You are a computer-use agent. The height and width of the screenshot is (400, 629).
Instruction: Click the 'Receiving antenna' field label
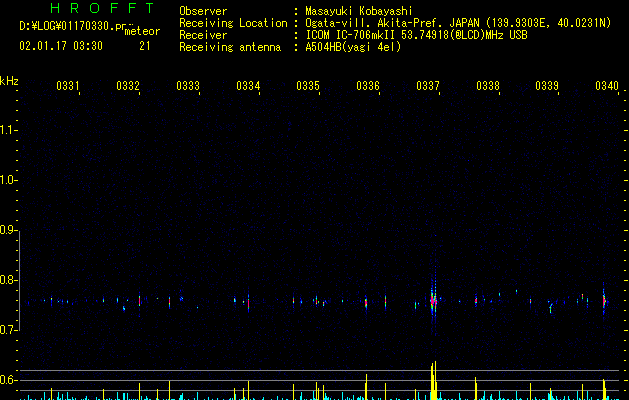click(230, 47)
